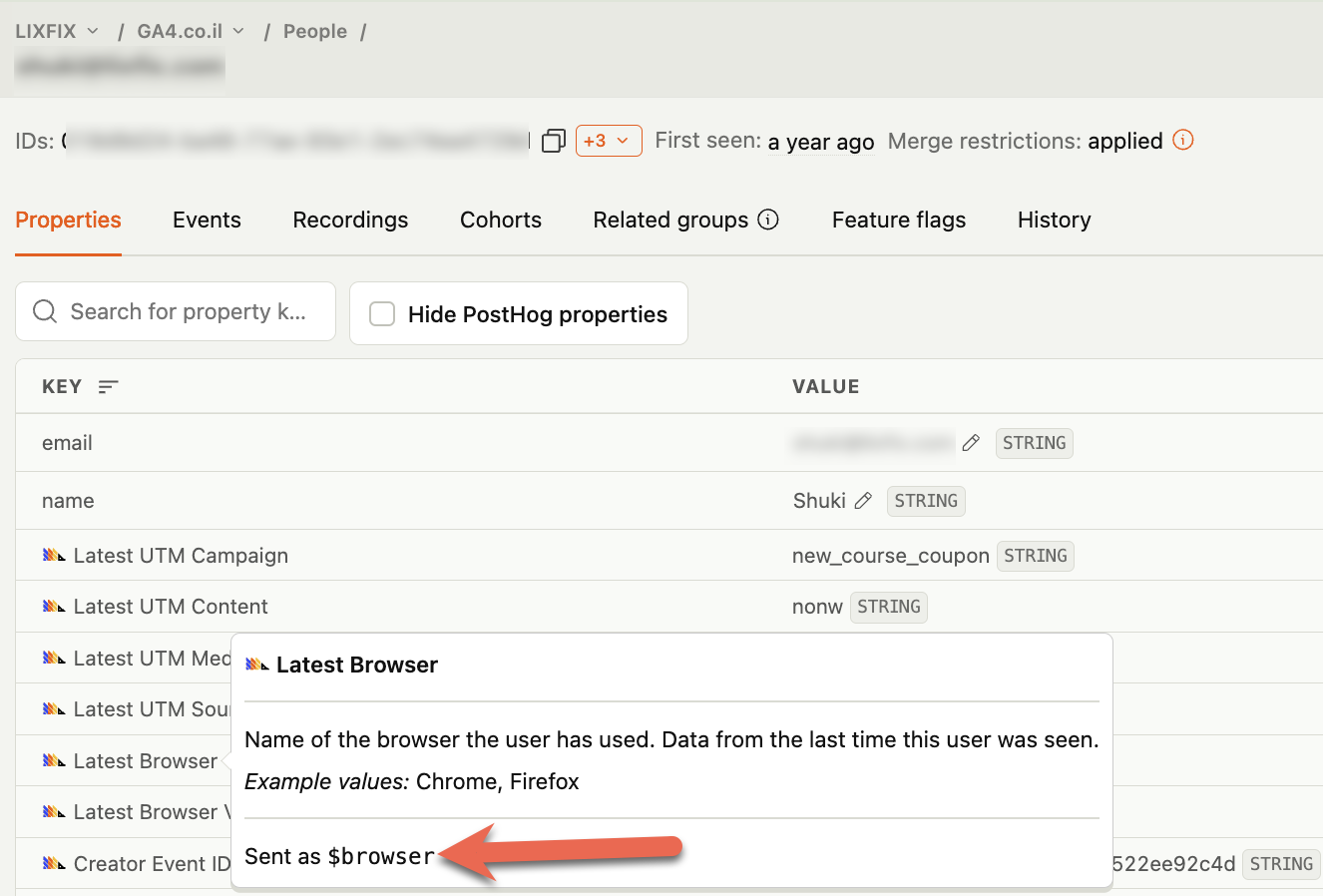This screenshot has height=896, width=1323.
Task: Switch to the Events tab
Action: pyautogui.click(x=207, y=220)
